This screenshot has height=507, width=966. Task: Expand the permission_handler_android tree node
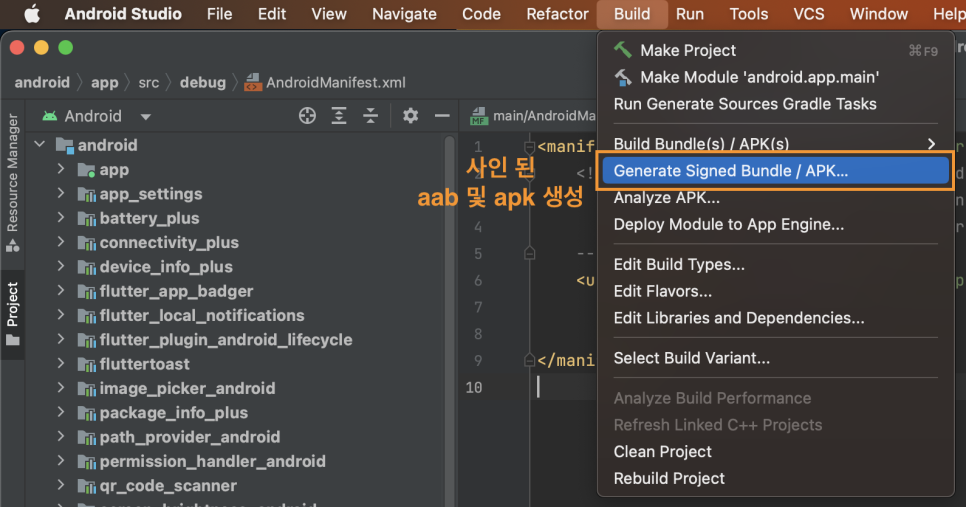(x=60, y=461)
